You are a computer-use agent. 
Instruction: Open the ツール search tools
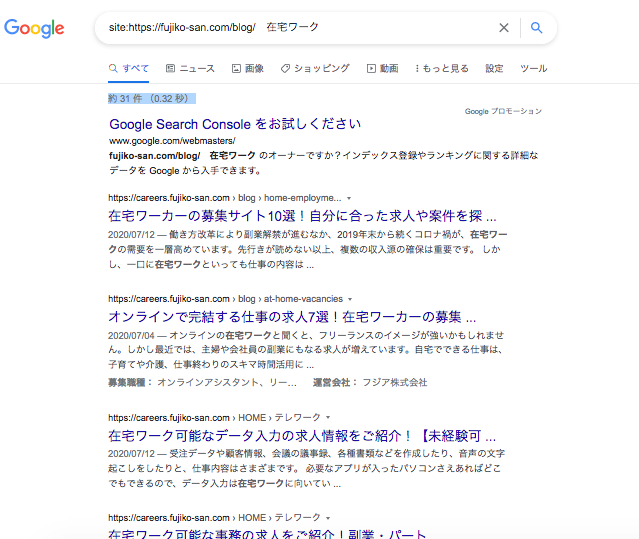pos(533,68)
